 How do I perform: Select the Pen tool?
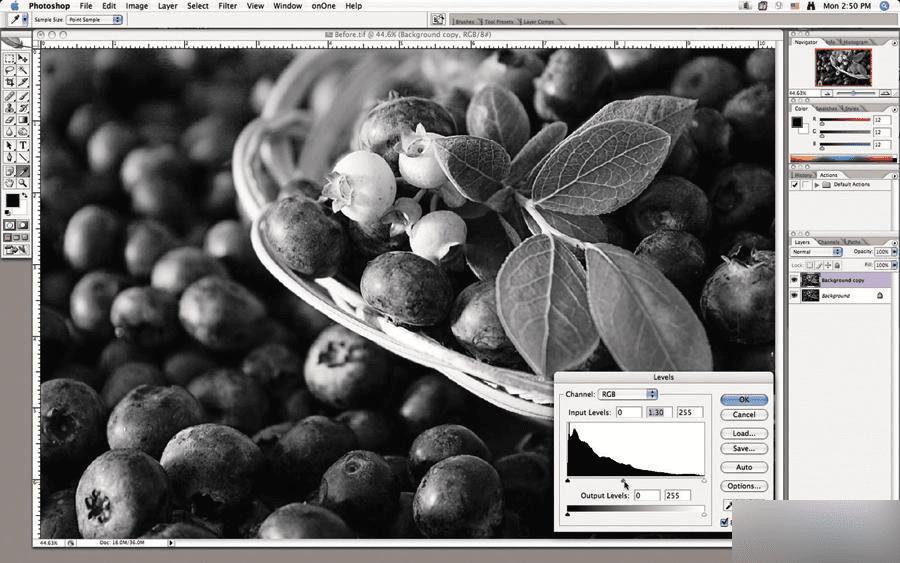[x=9, y=157]
